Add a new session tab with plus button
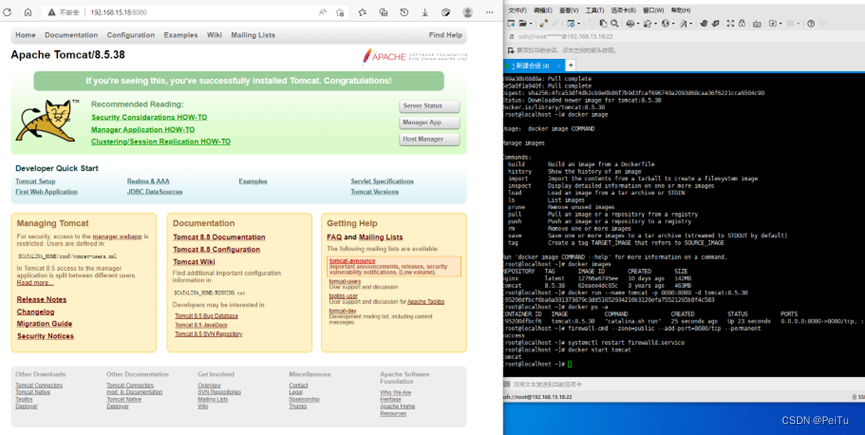 point(571,65)
